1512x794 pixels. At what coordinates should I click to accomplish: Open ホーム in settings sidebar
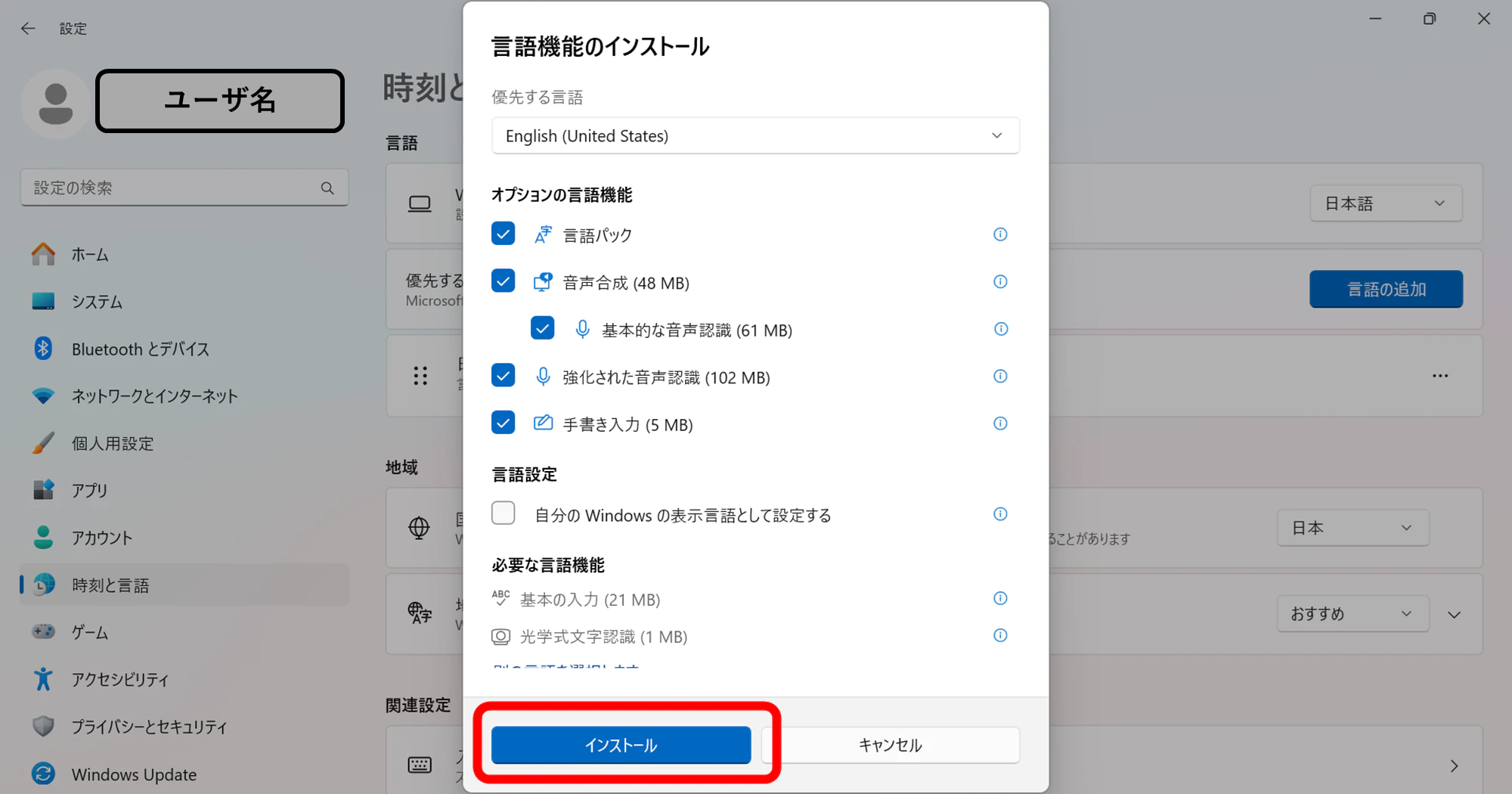(x=184, y=255)
